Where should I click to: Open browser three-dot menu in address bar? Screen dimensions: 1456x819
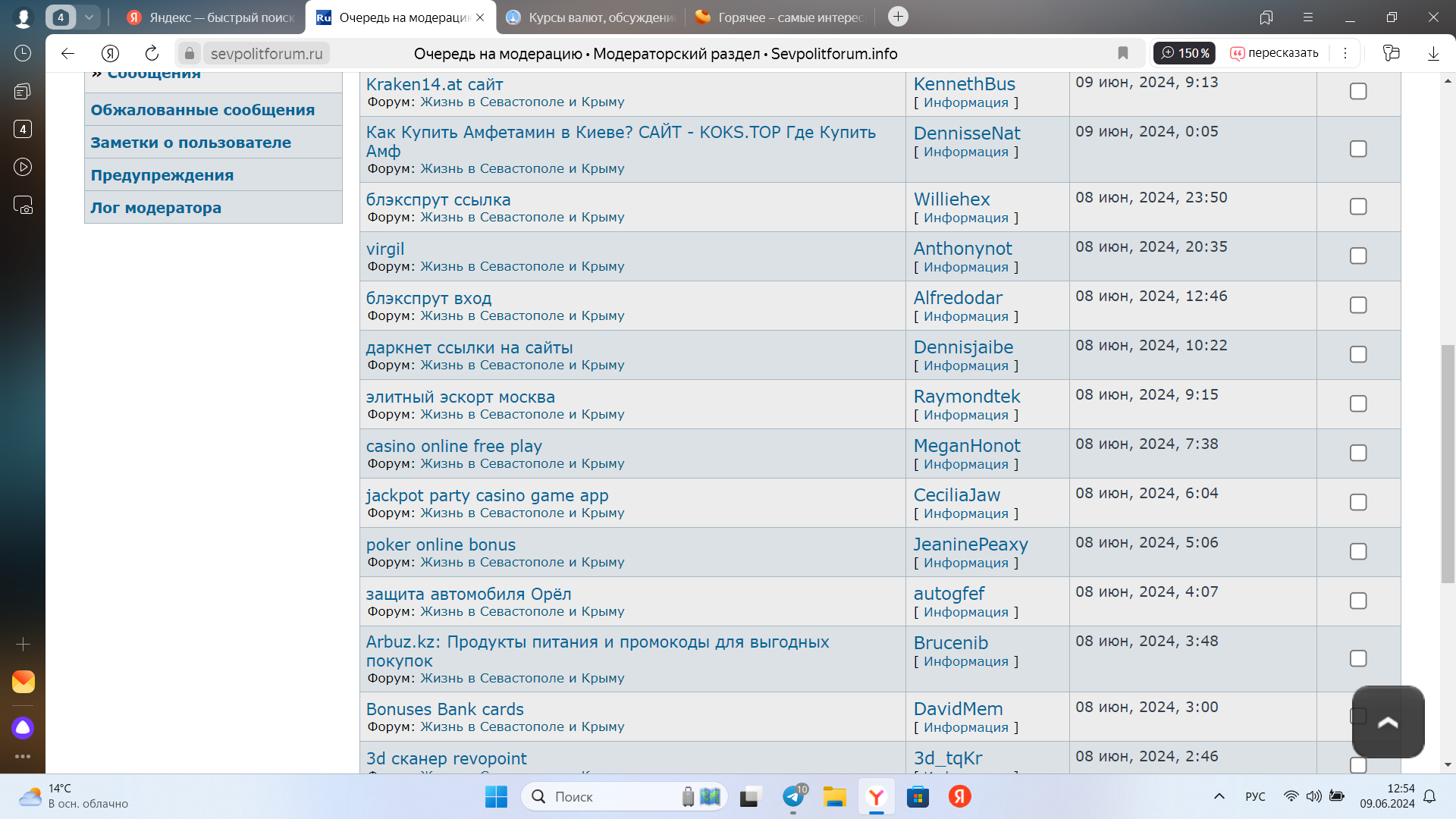[1345, 53]
